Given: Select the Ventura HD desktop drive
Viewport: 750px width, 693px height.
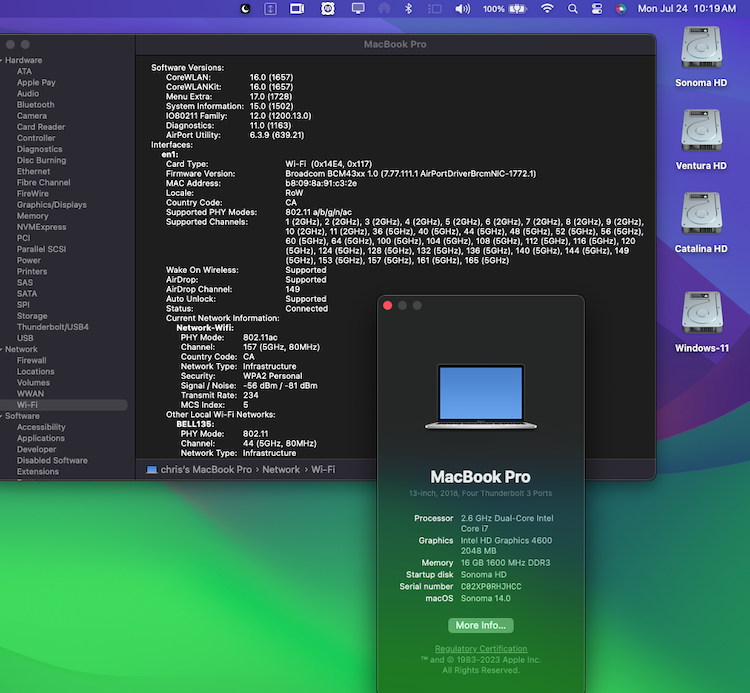Looking at the screenshot, I should [x=701, y=140].
